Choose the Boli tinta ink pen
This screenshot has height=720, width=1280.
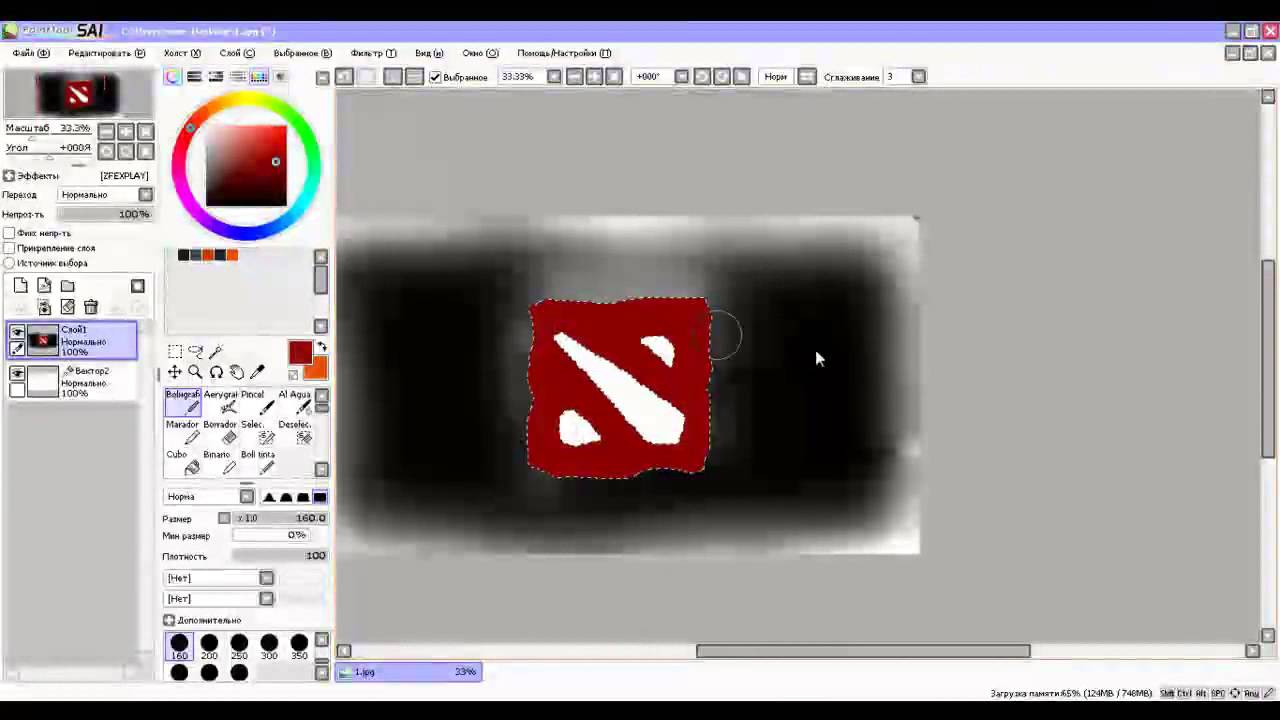[x=257, y=462]
